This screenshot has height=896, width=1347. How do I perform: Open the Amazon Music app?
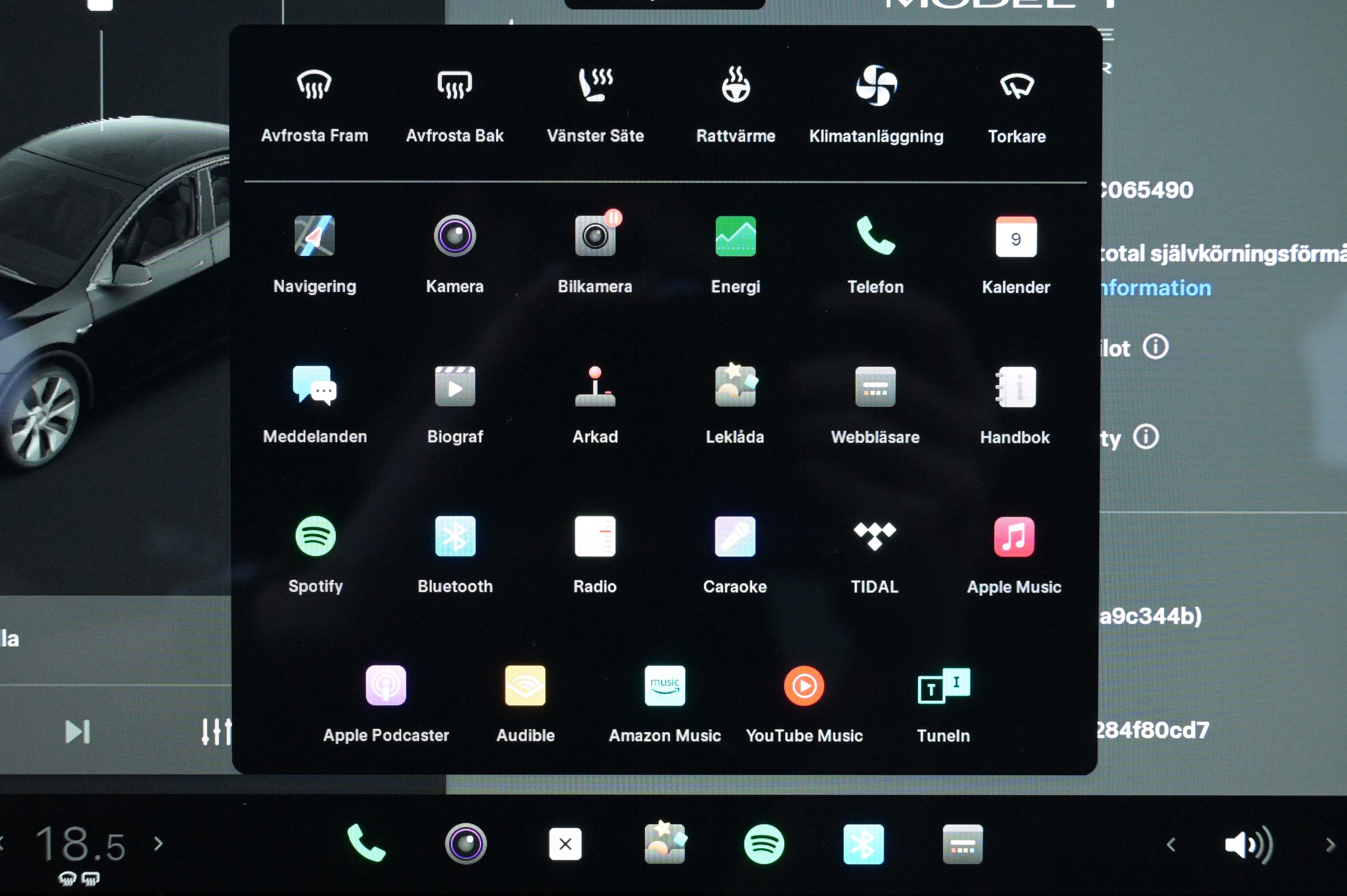pos(665,704)
